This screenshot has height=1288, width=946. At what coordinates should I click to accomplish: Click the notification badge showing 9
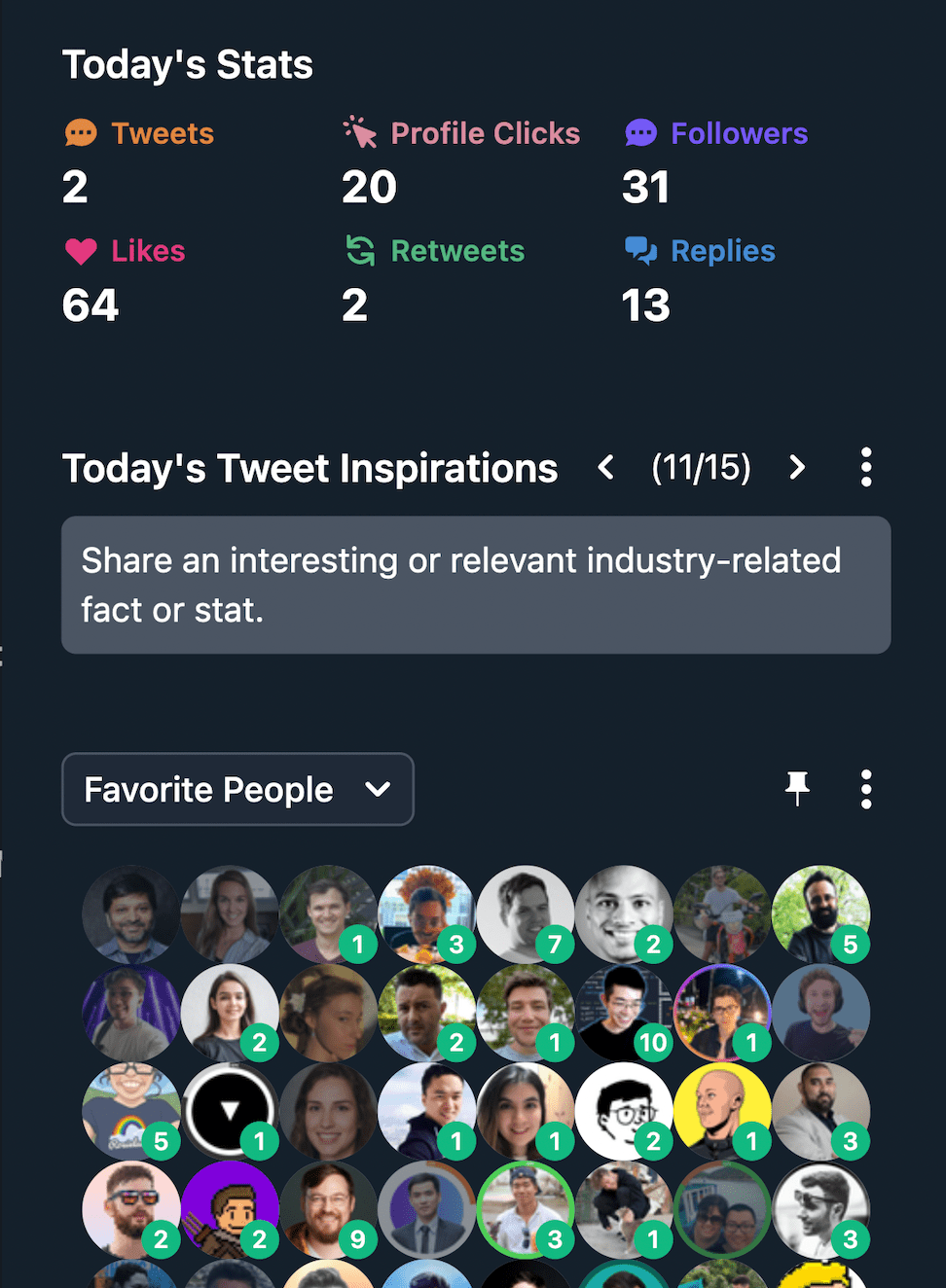[x=358, y=1240]
